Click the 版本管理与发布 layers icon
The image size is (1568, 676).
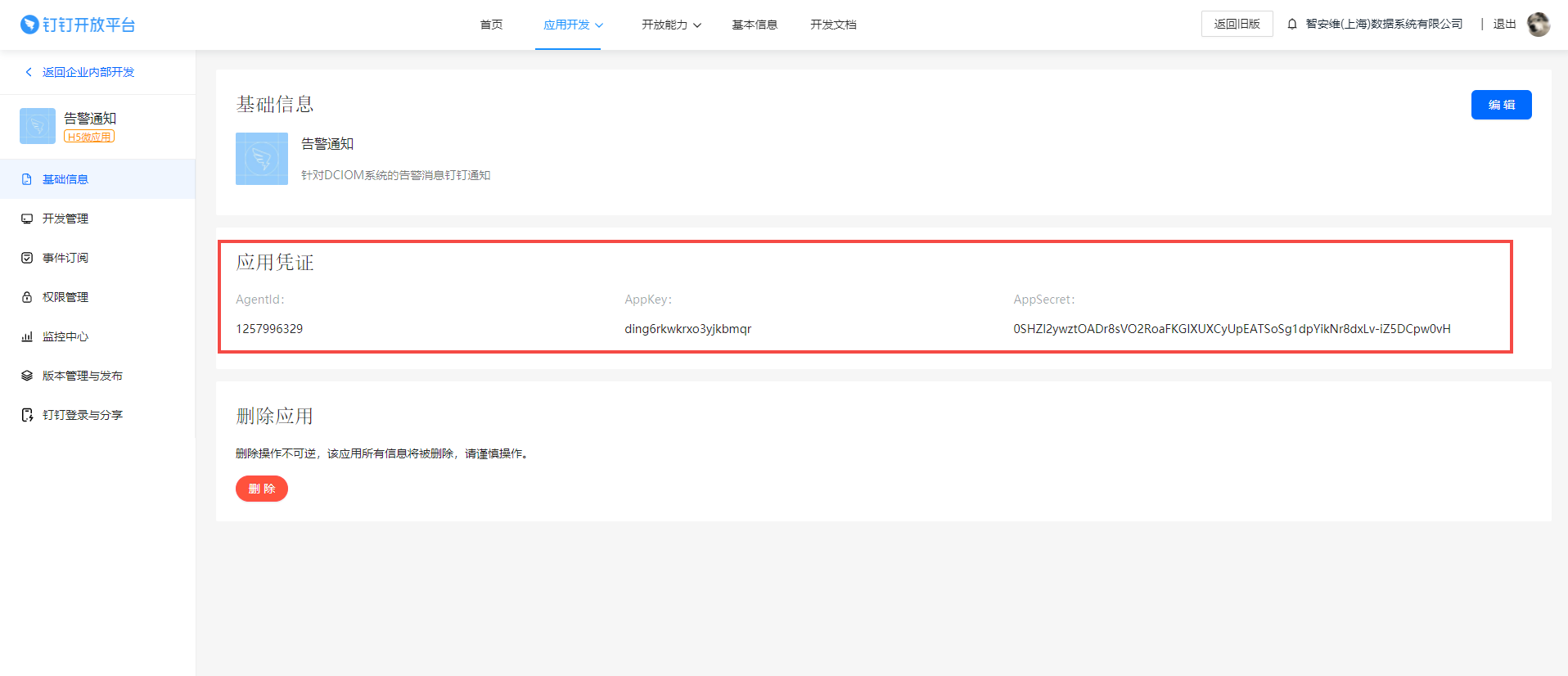(x=27, y=376)
